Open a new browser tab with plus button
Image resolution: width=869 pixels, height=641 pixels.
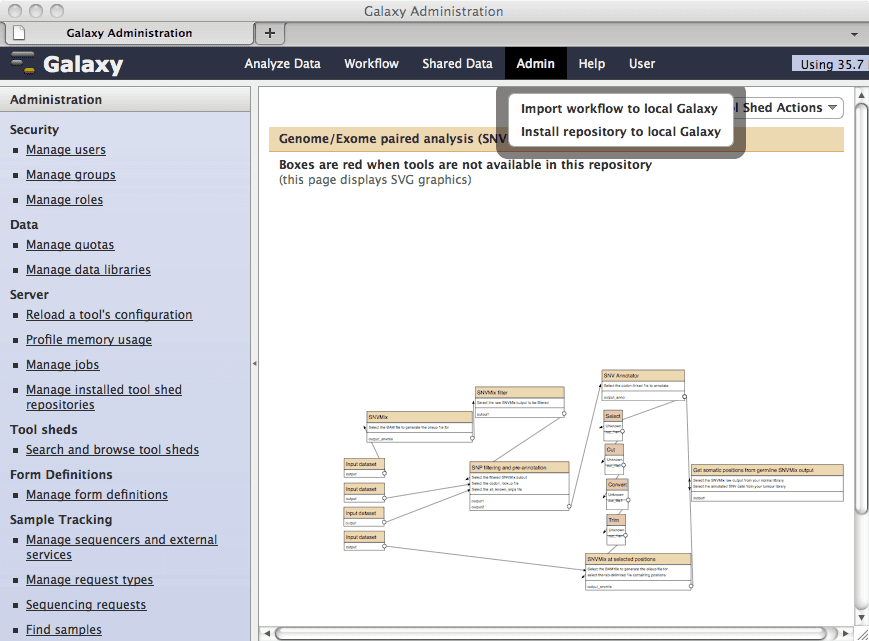coord(269,33)
